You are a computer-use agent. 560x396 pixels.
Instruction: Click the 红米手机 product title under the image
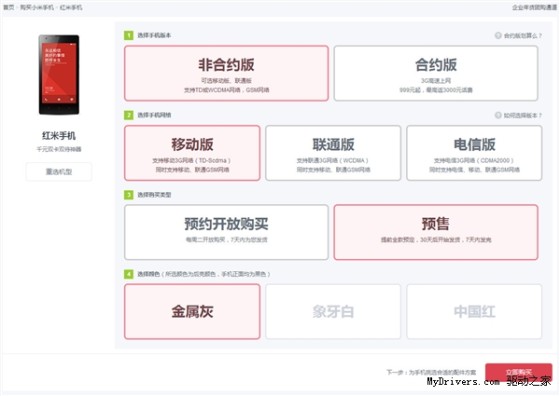point(59,136)
